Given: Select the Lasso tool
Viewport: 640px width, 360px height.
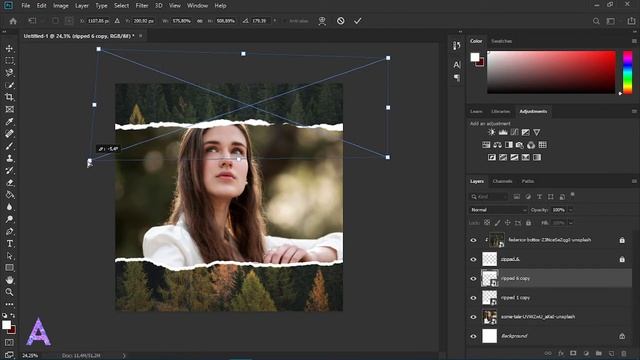Looking at the screenshot, I should pyautogui.click(x=9, y=73).
